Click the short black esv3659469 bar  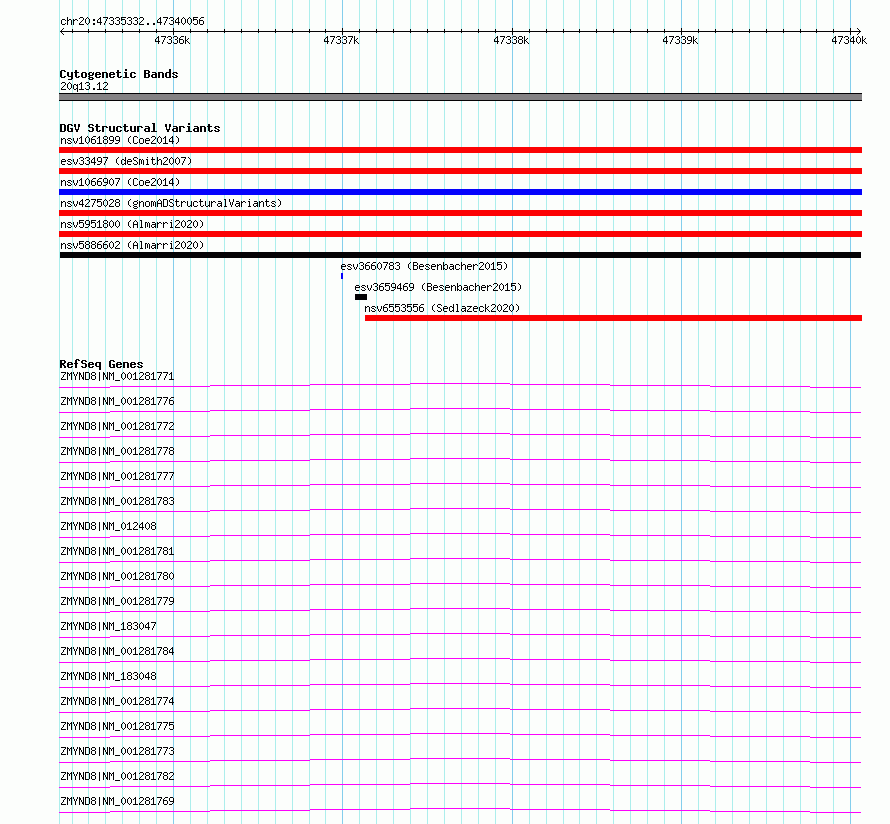[361, 297]
